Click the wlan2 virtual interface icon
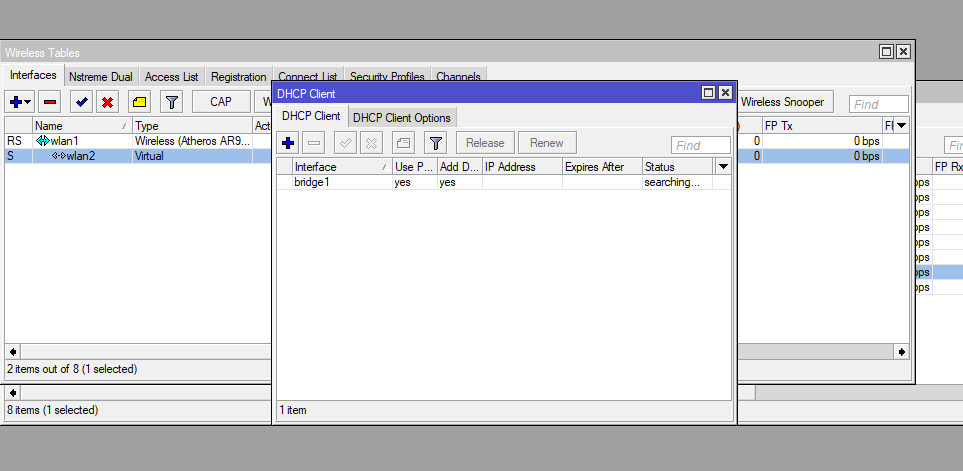 (x=58, y=156)
